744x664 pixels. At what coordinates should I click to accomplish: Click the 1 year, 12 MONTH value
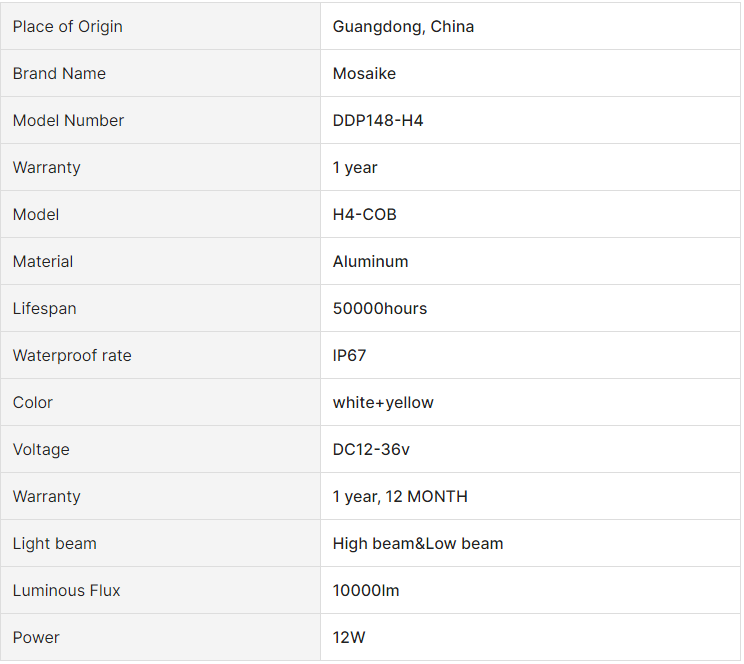400,496
